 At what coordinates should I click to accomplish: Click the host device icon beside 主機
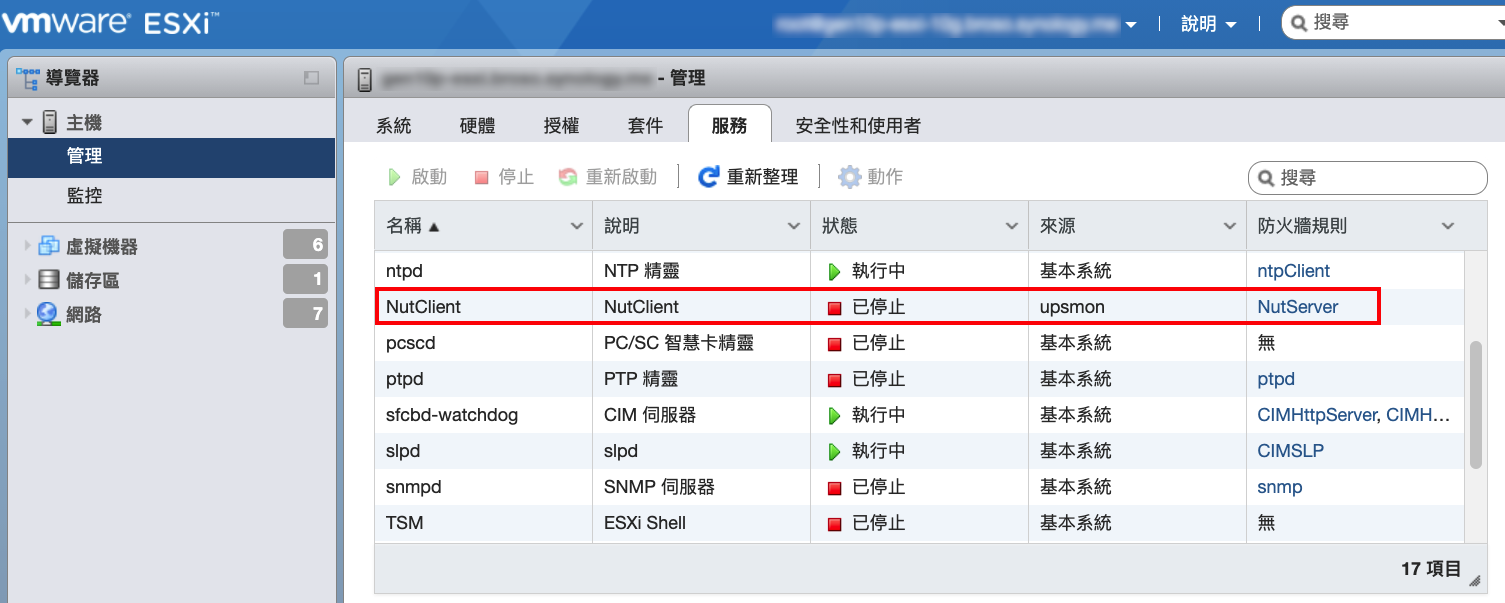[49, 123]
